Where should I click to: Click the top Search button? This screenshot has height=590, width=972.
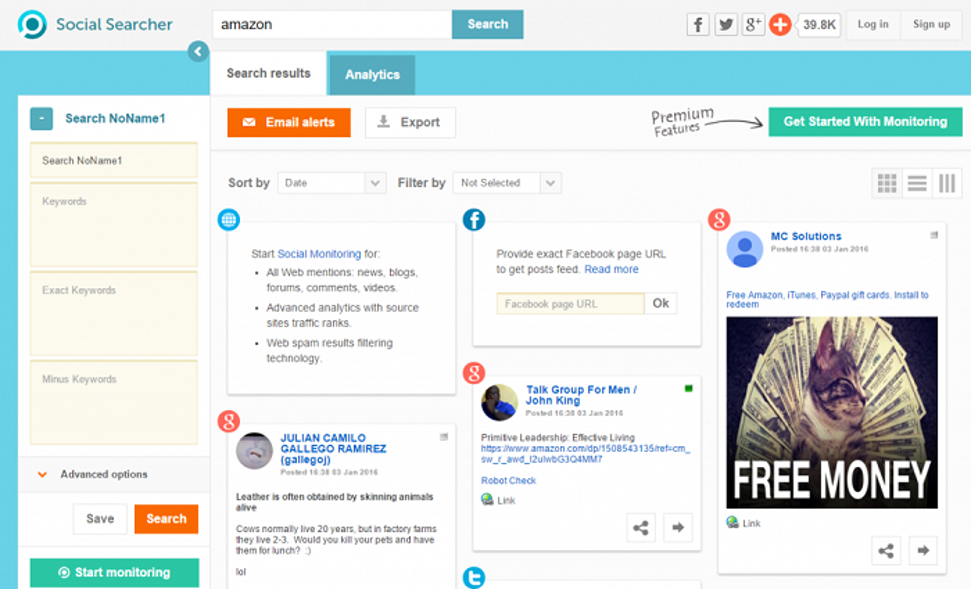pos(488,24)
